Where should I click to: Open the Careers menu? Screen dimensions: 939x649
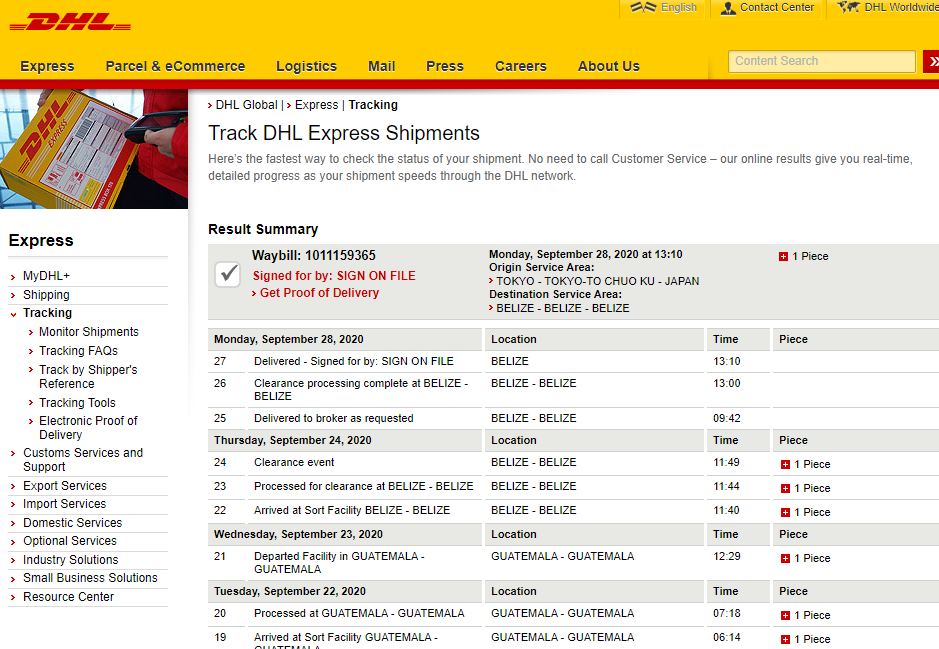click(521, 66)
